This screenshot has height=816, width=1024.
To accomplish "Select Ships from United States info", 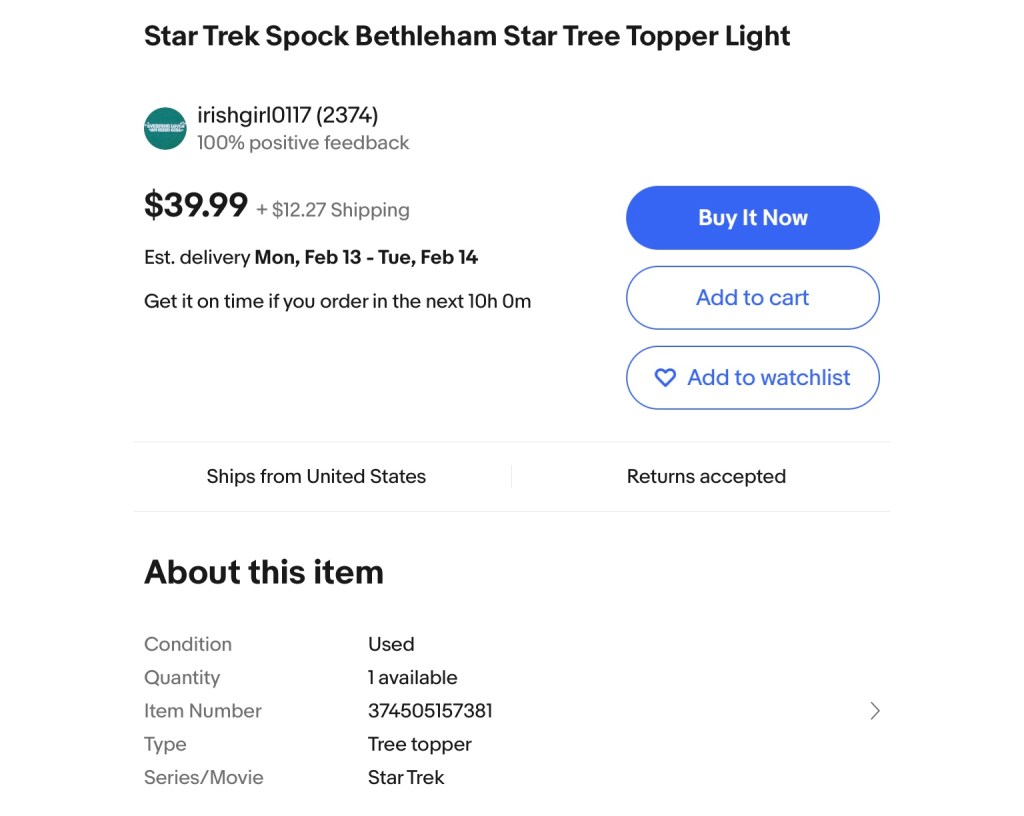I will point(316,477).
